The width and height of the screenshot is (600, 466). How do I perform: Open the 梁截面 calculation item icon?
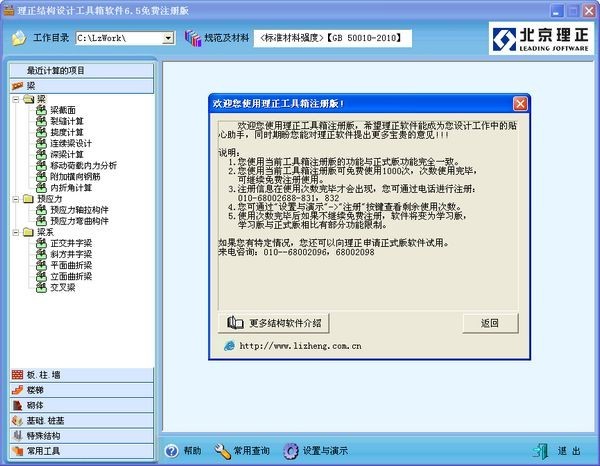[41, 110]
